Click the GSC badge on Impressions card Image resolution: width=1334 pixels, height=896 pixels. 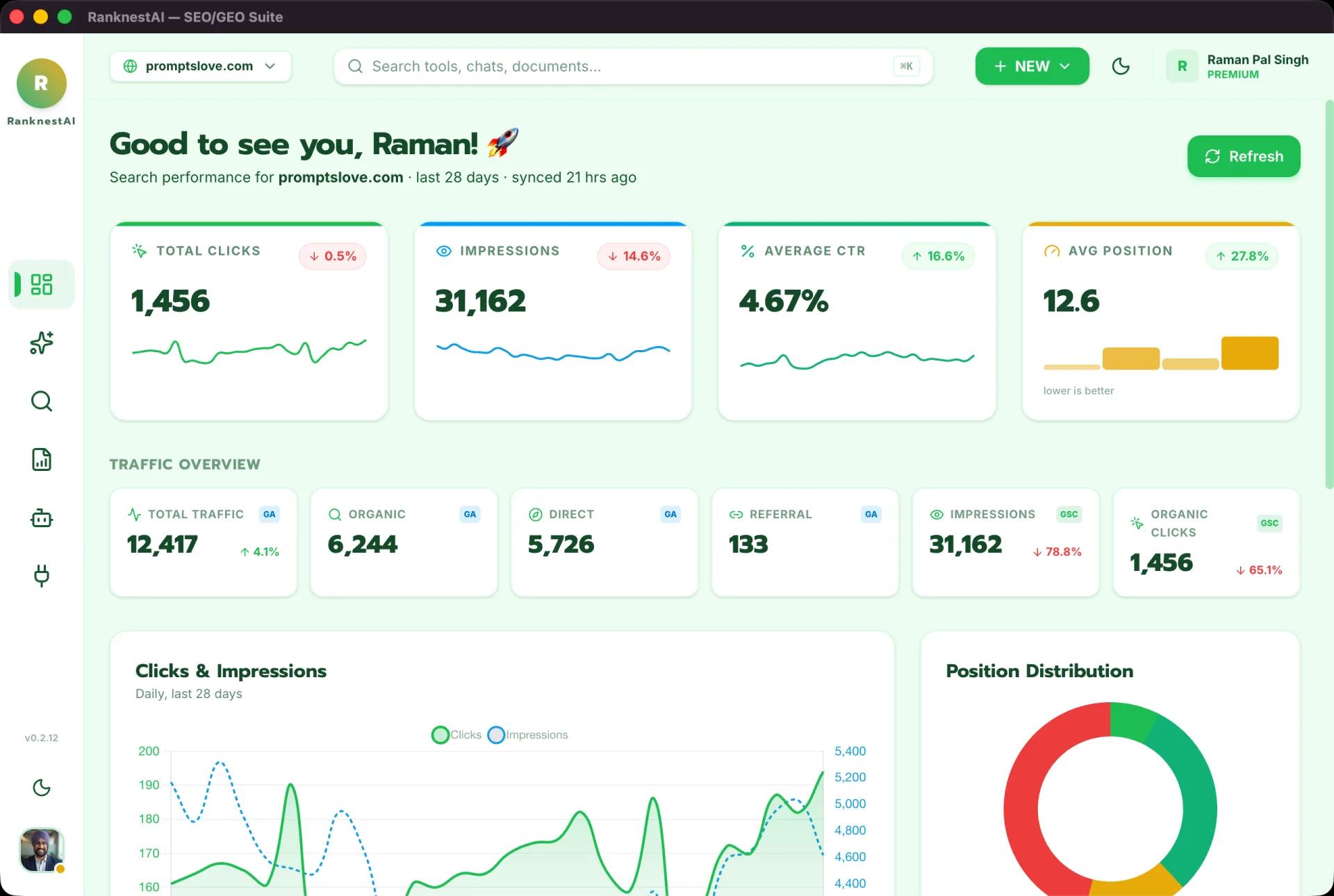(x=1069, y=514)
